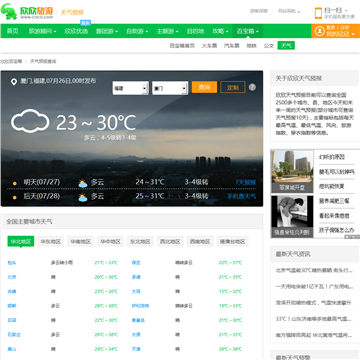Go to 首页 in the green navigation bar

tap(13, 31)
